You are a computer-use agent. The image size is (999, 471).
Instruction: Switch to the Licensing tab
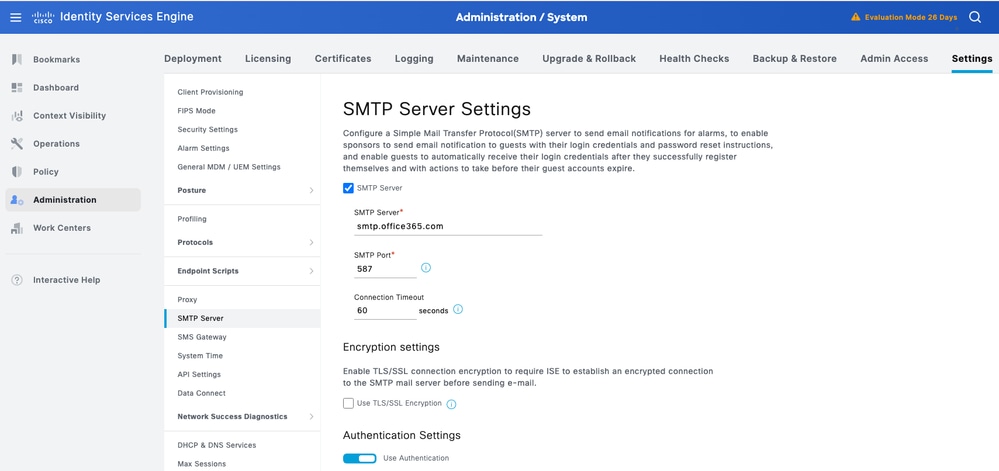268,59
